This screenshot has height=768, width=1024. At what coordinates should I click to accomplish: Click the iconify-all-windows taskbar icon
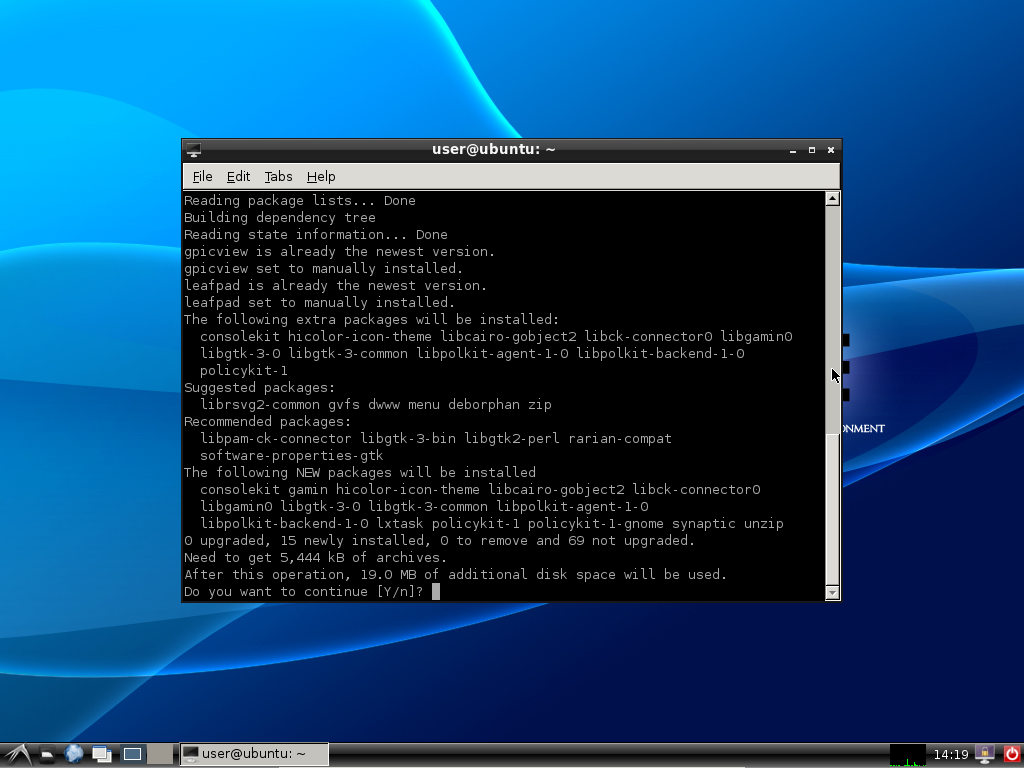click(x=102, y=754)
